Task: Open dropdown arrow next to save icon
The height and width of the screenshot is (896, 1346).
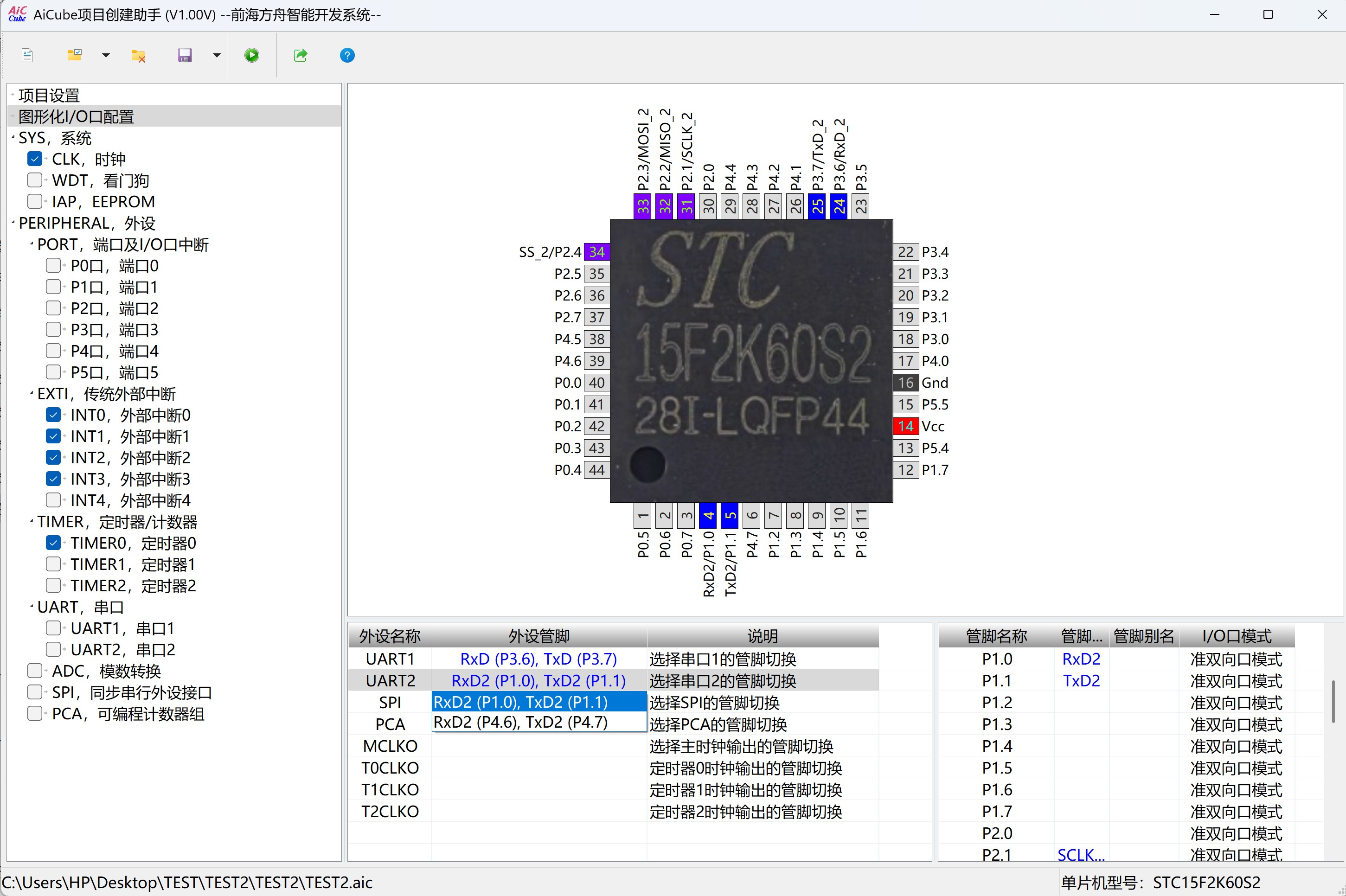Action: click(x=217, y=56)
